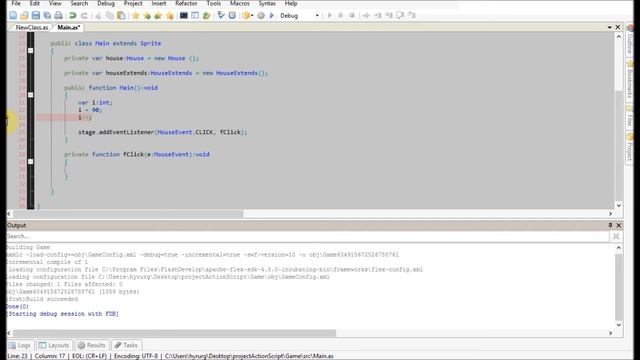Show the Project side panel
This screenshot has height=360, width=640.
click(x=630, y=147)
